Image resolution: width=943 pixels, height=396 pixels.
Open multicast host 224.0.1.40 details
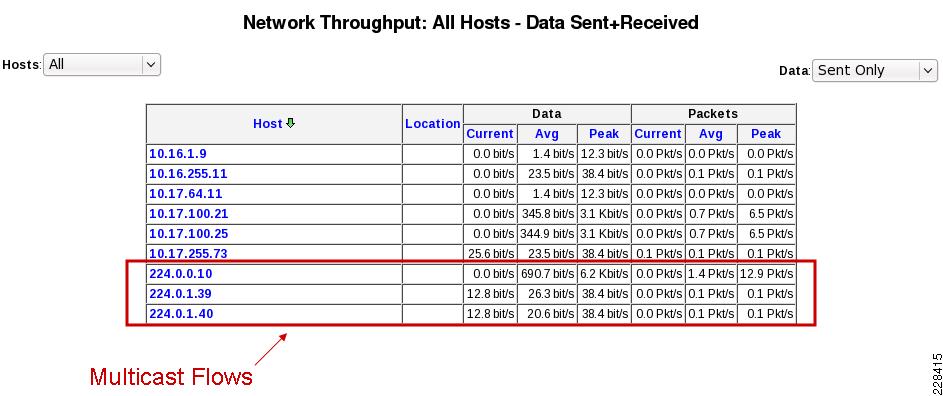181,314
